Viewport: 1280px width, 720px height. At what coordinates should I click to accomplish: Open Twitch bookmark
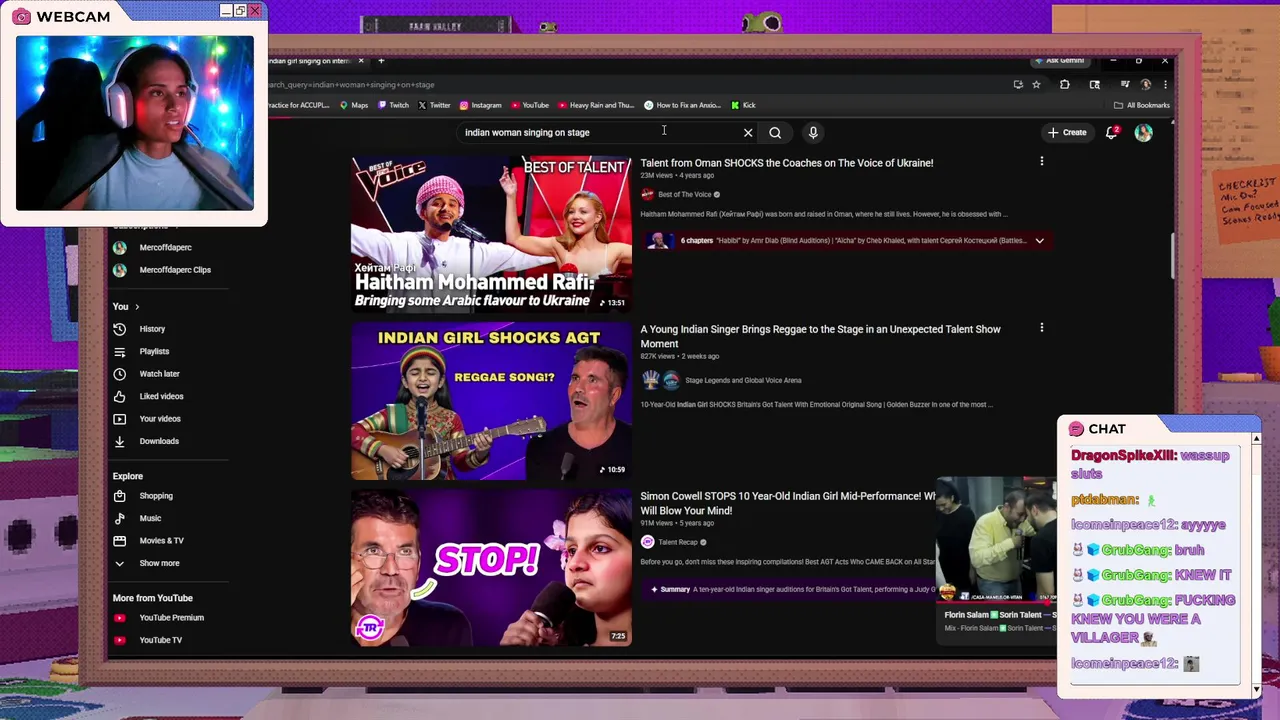point(394,105)
